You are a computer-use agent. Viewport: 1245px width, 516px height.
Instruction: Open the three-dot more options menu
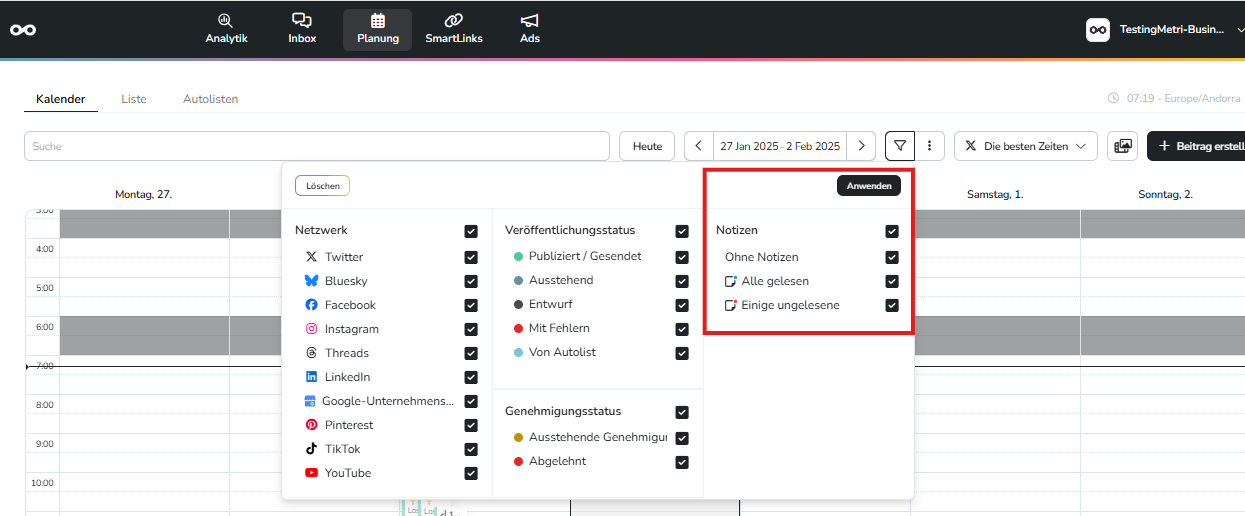tap(929, 146)
